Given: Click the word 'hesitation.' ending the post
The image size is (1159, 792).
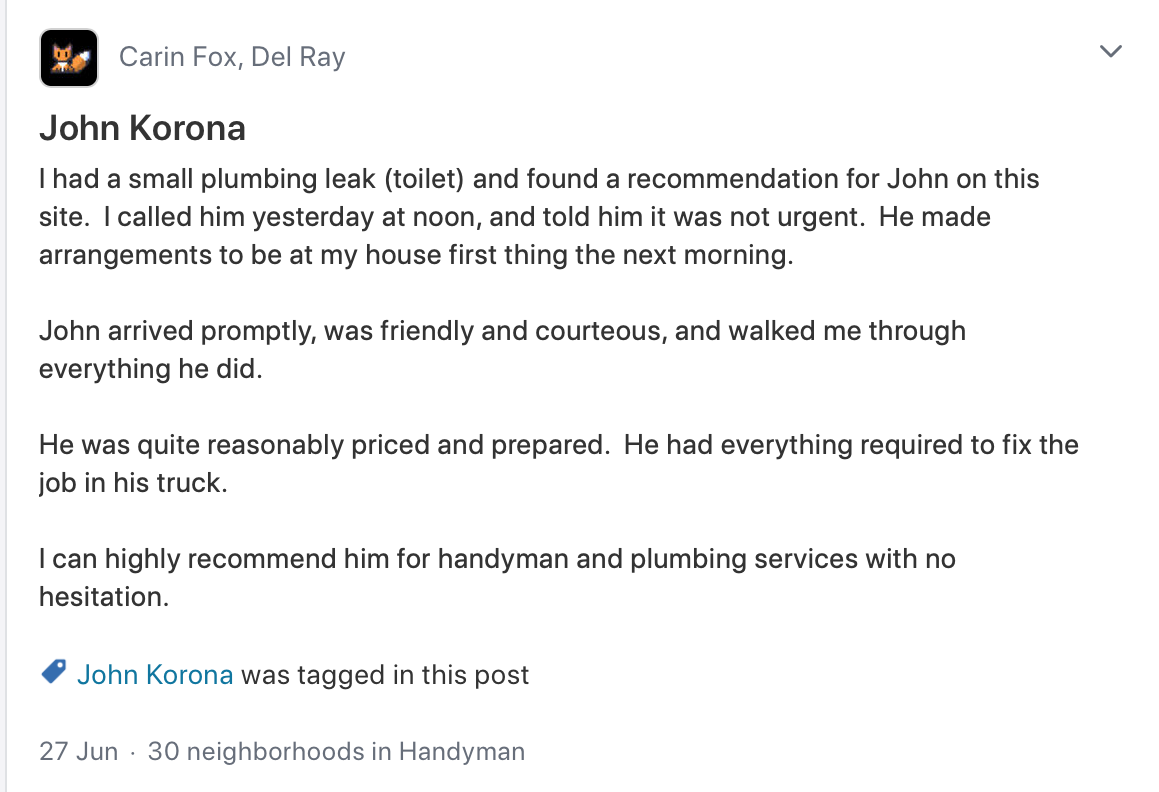Looking at the screenshot, I should pyautogui.click(x=103, y=597).
